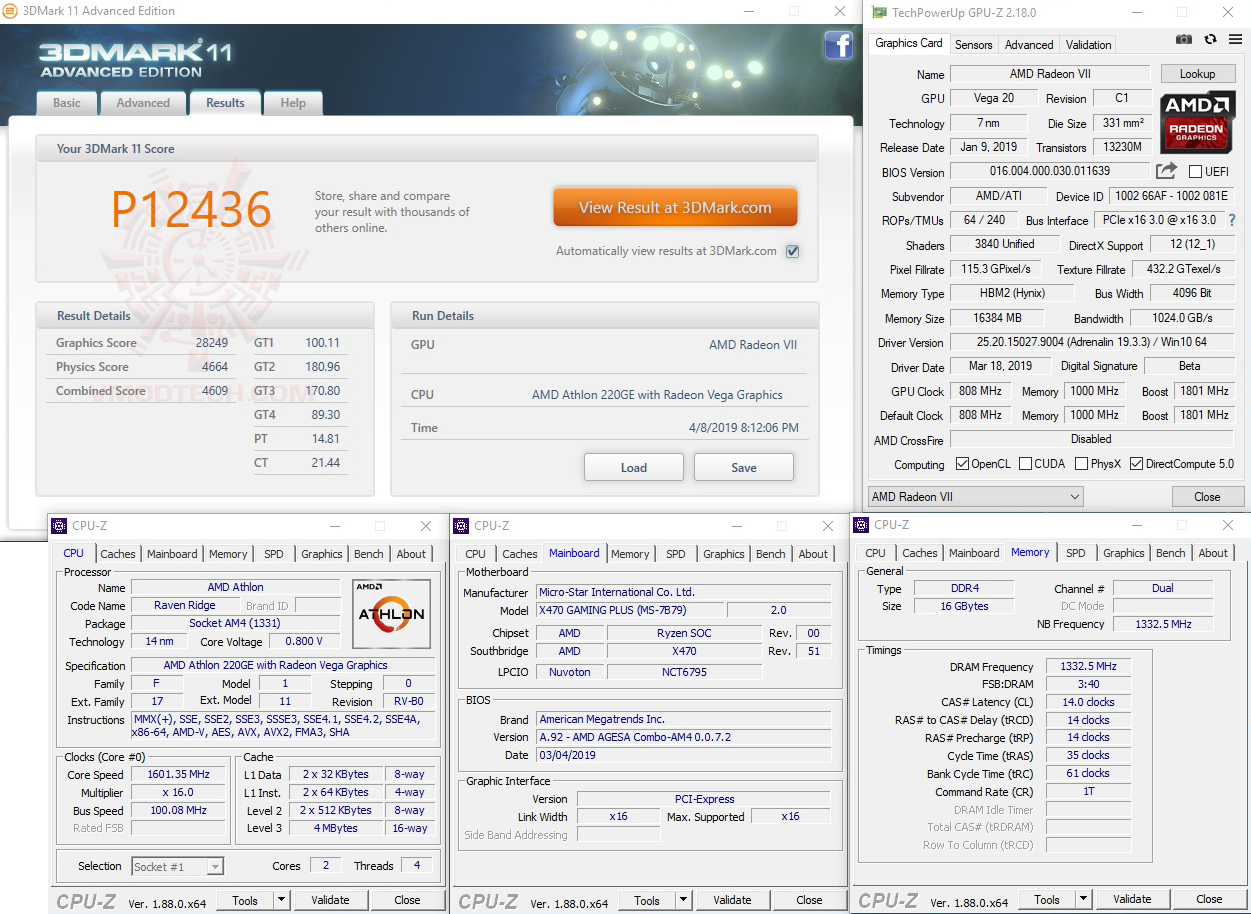This screenshot has width=1251, height=914.
Task: Toggle the OpenCL checkbox
Action: tap(962, 464)
